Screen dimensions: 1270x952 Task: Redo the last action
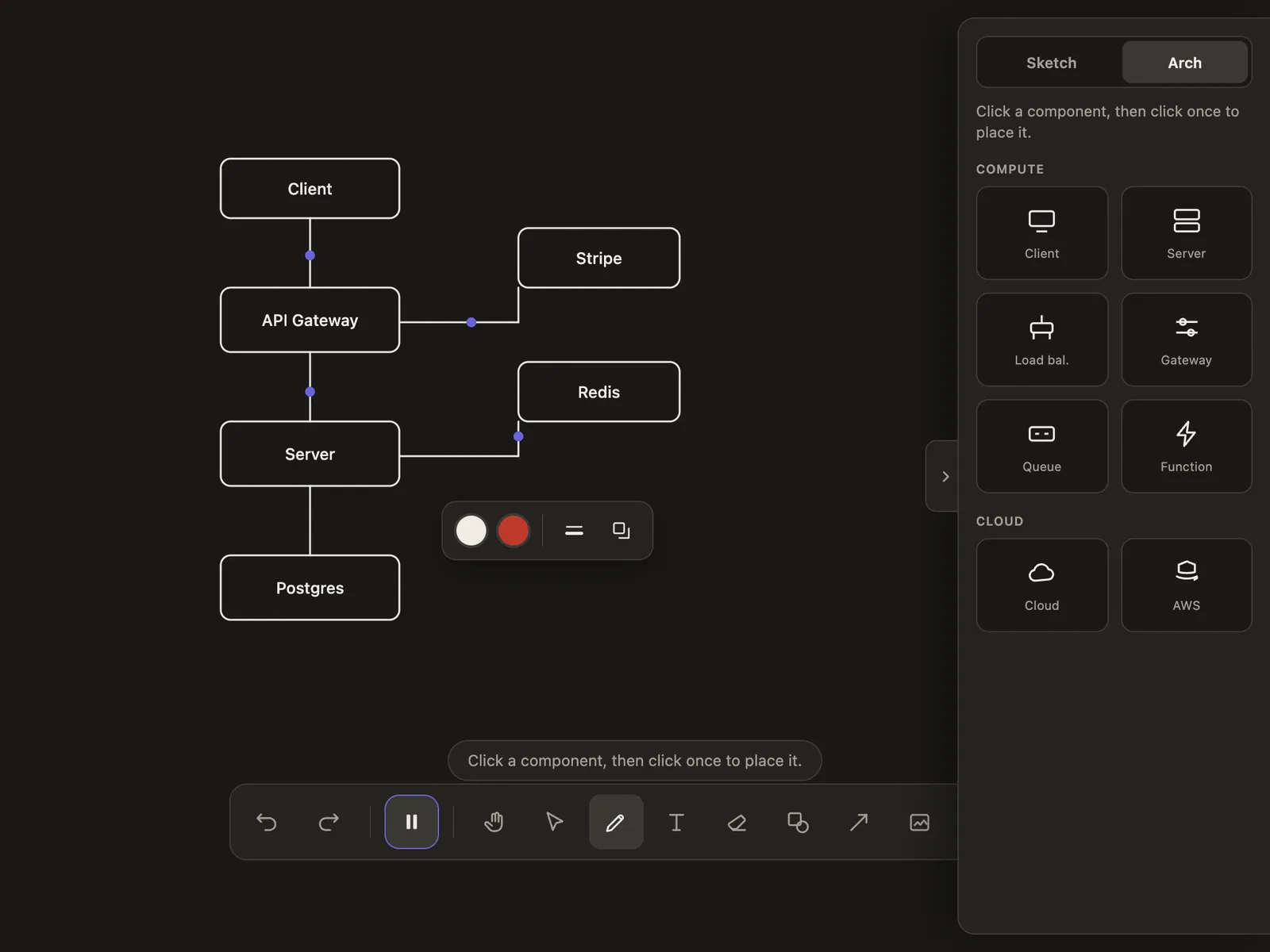click(329, 822)
